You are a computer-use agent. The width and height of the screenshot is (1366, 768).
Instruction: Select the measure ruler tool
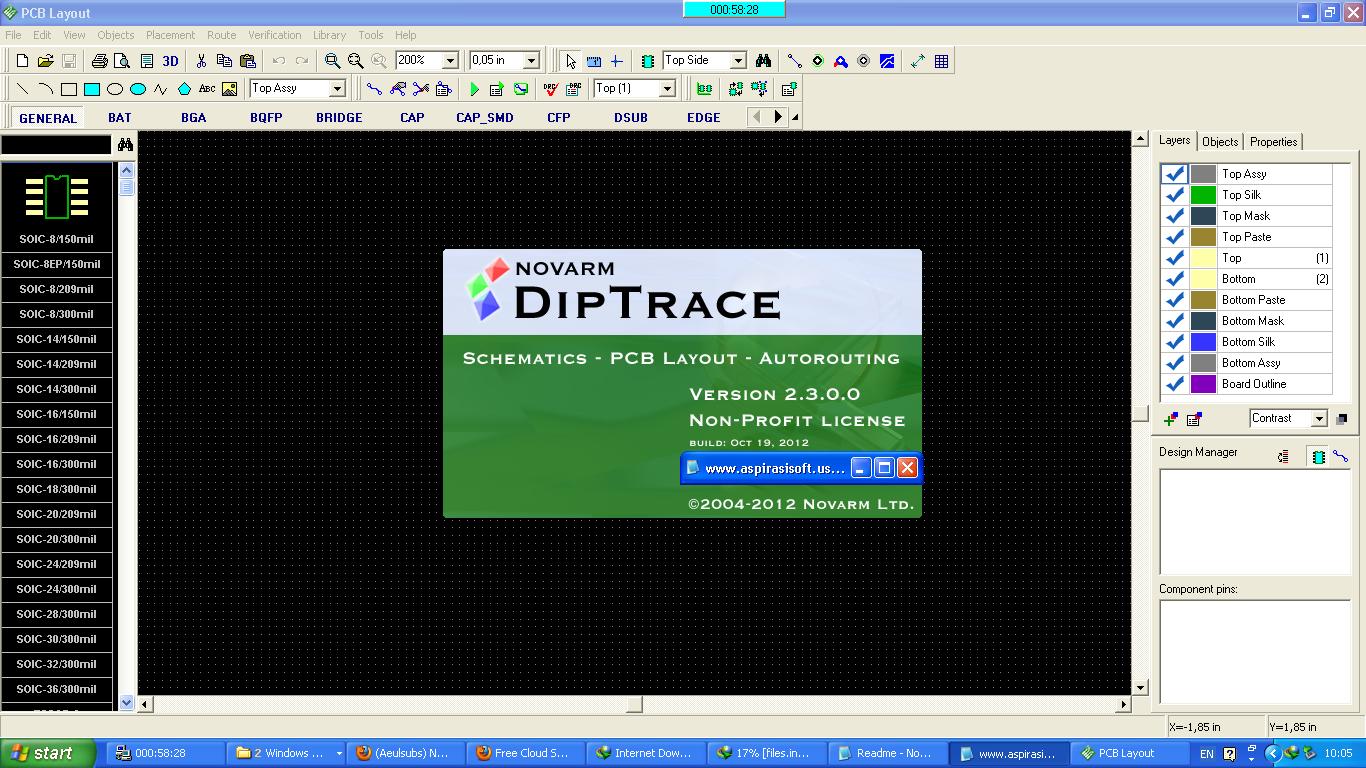click(593, 61)
